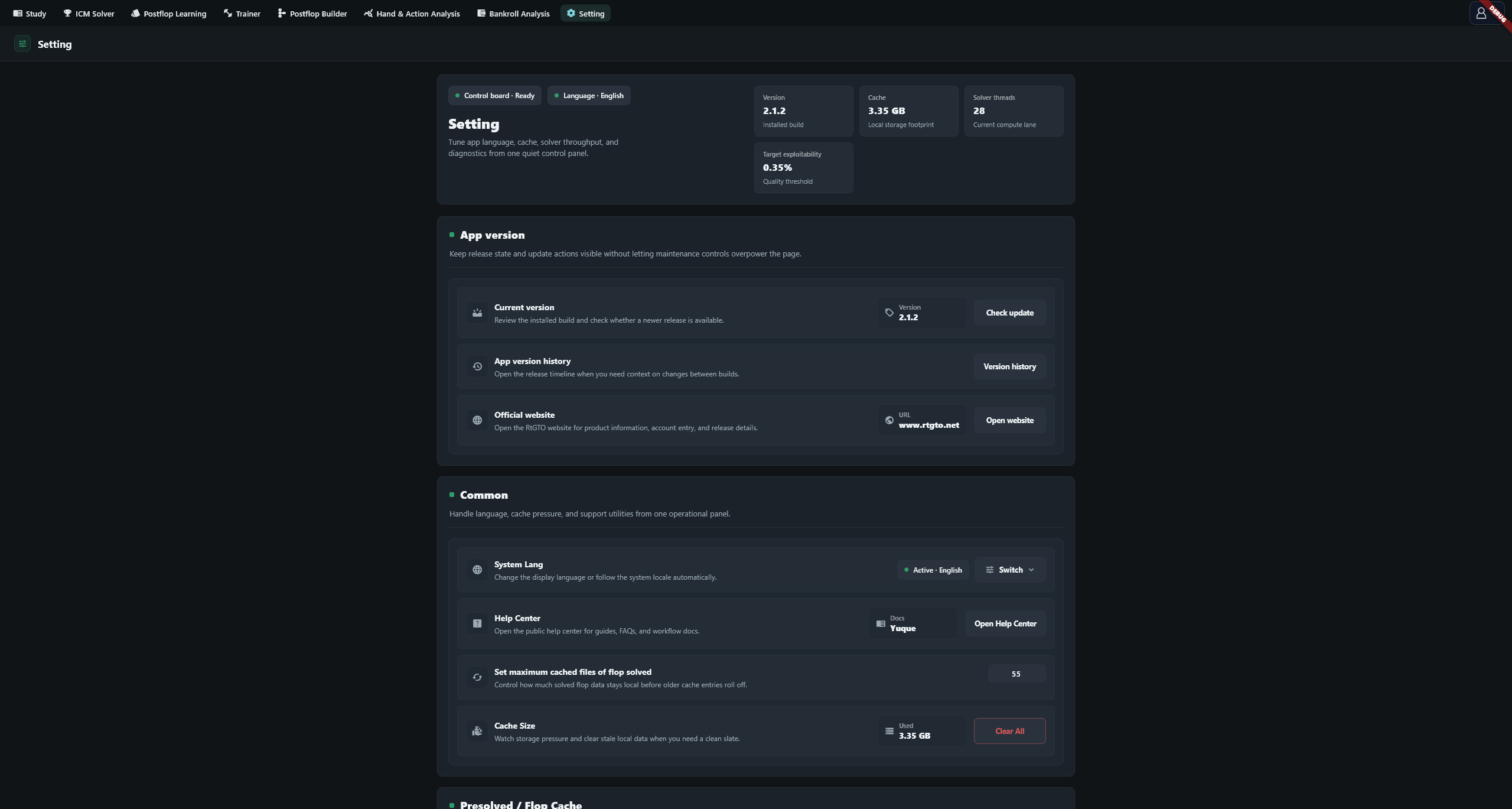Click the Control board · Ready status chip
This screenshot has width=1512, height=809.
tap(495, 96)
